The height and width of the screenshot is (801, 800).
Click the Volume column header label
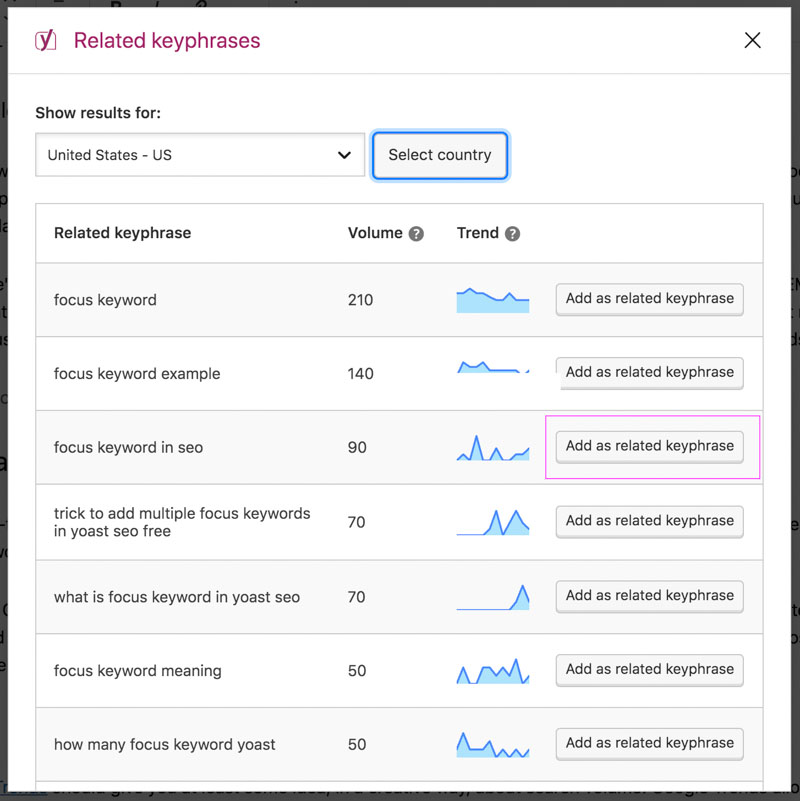click(x=375, y=233)
